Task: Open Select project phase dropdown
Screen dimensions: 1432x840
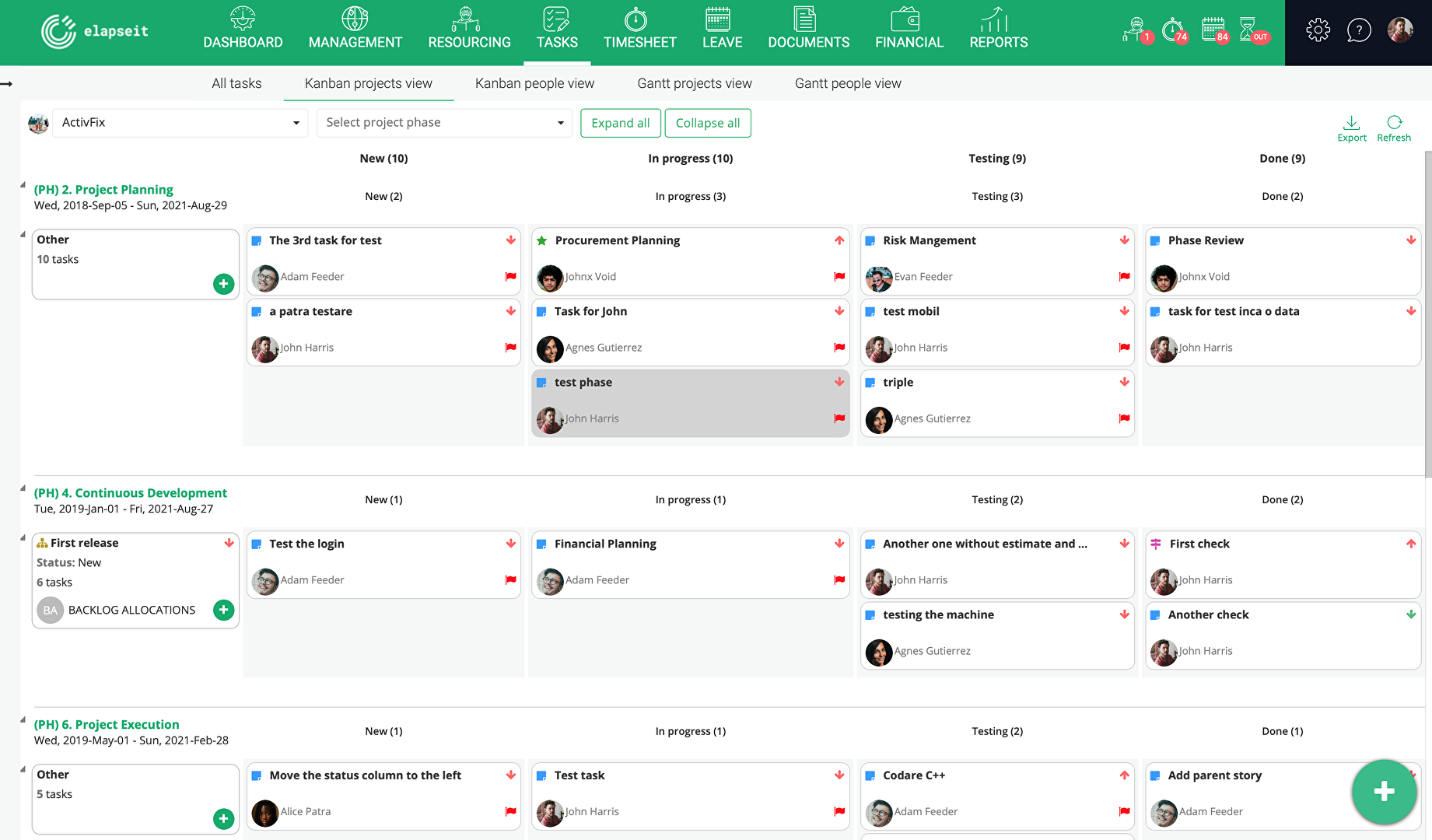Action: point(444,123)
